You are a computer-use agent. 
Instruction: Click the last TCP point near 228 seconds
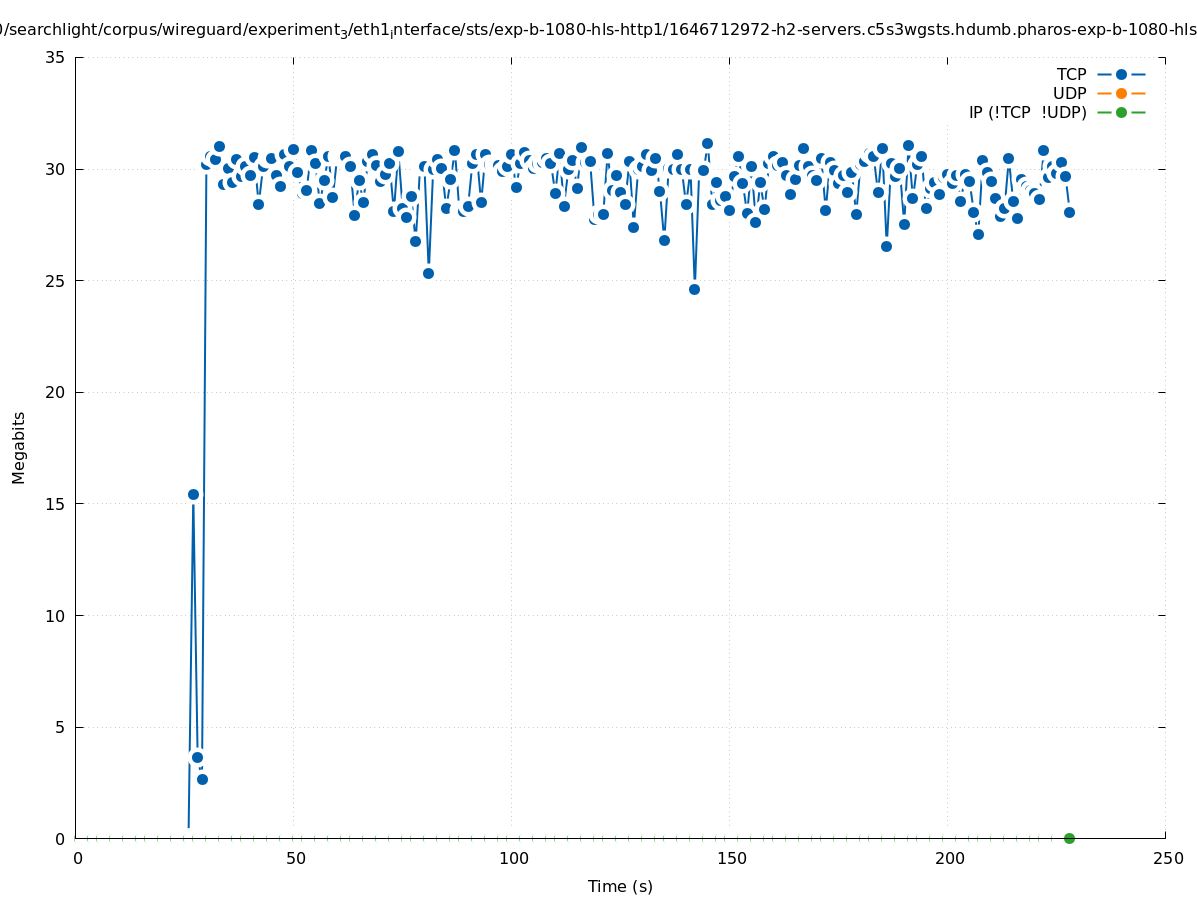(1069, 212)
